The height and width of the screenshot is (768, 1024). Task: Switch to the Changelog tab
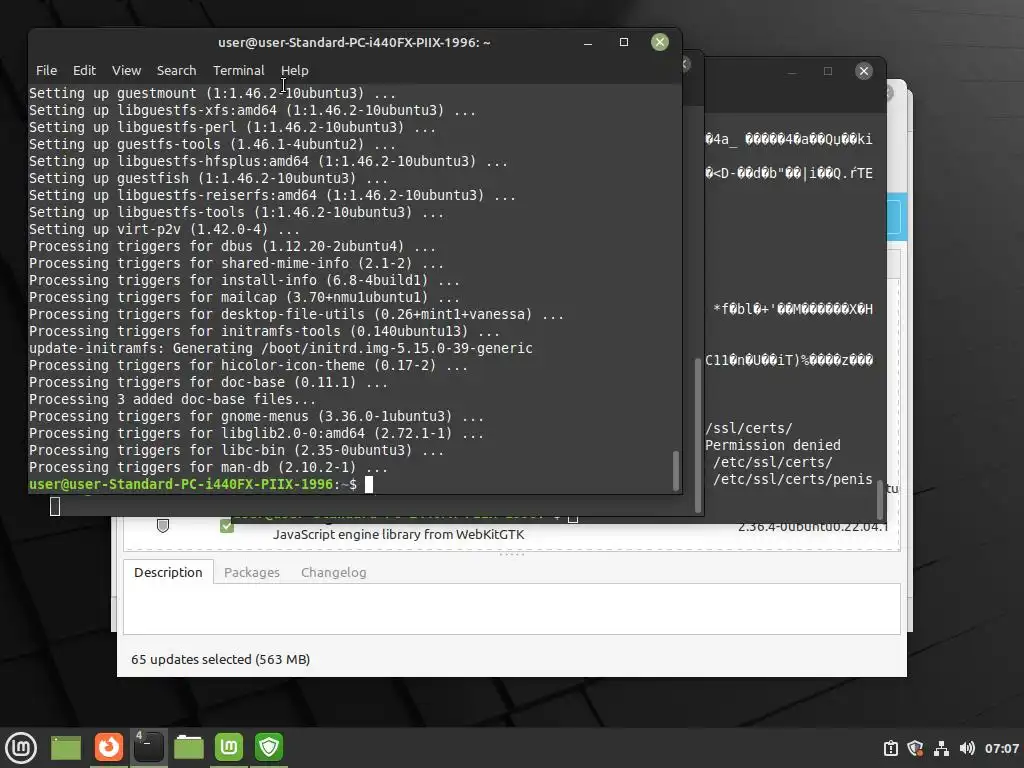tap(334, 572)
